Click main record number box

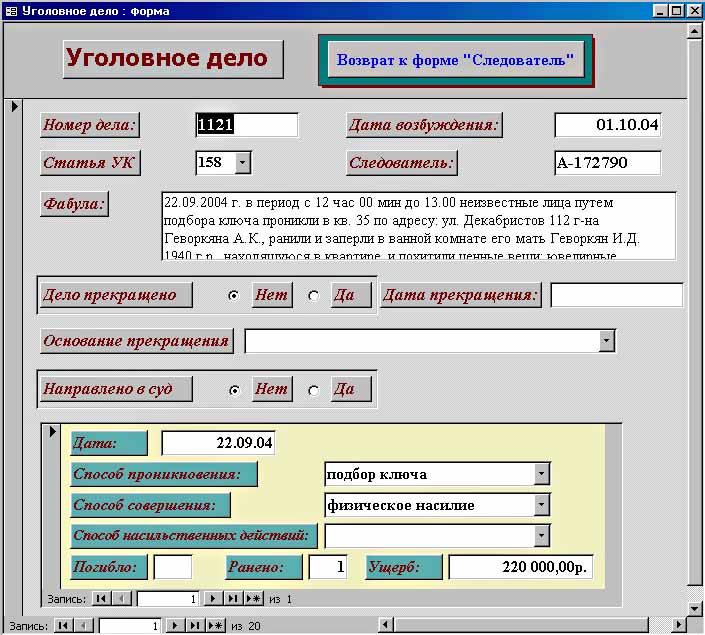[129, 626]
